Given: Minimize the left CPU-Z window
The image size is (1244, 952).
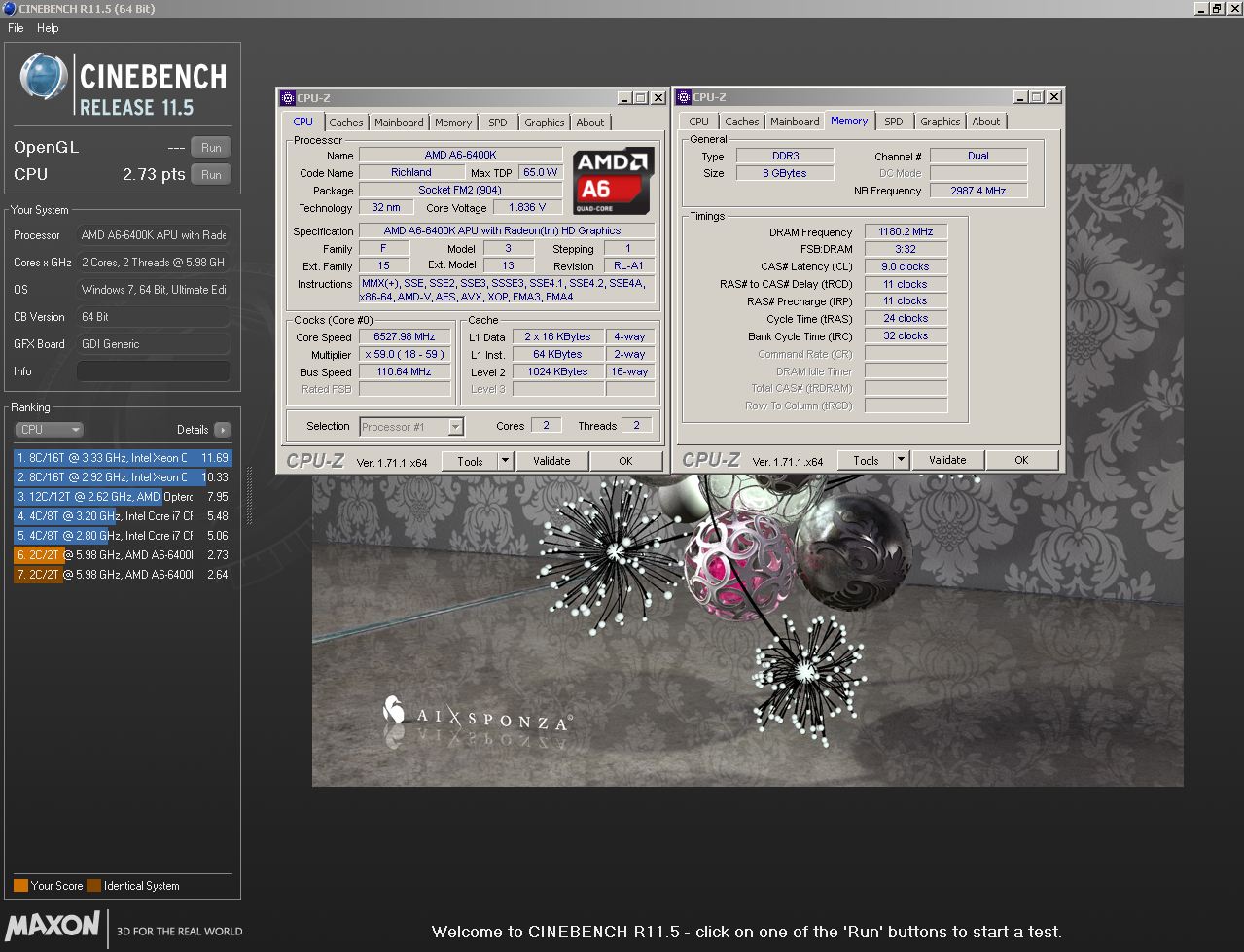Looking at the screenshot, I should (x=623, y=98).
